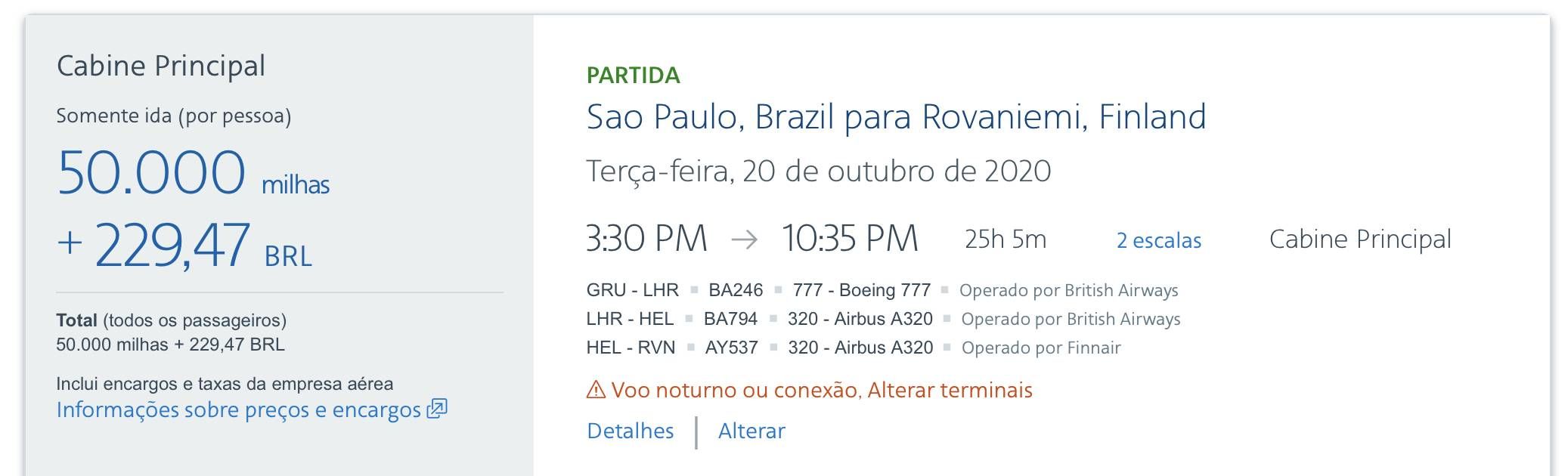This screenshot has width=1568, height=476.
Task: Click the 50.000 milhas price
Action: 194,173
